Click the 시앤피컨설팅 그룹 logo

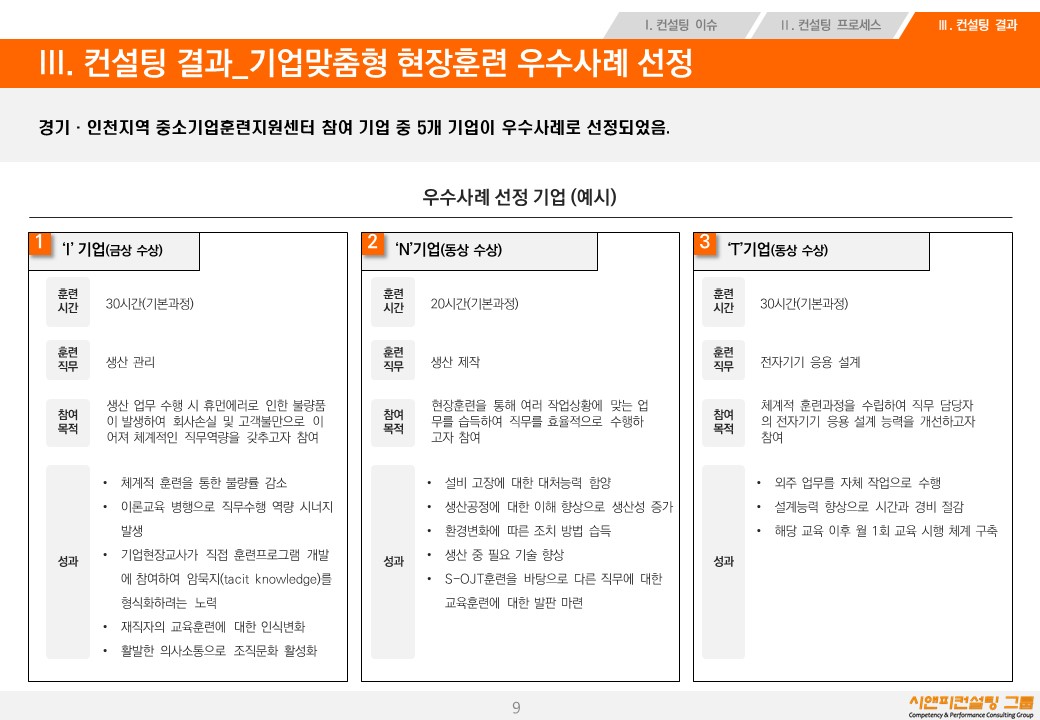(x=970, y=706)
